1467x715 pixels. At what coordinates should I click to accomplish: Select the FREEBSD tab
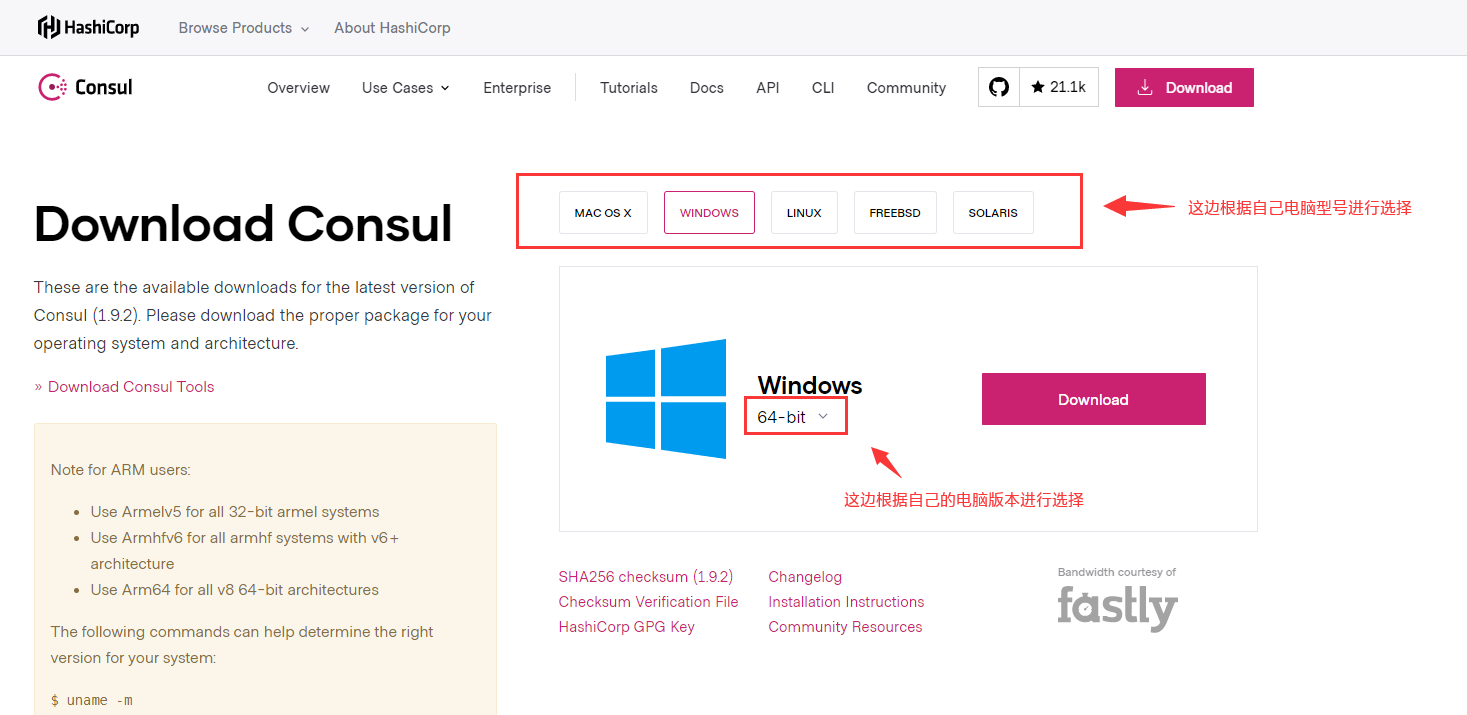click(x=895, y=213)
